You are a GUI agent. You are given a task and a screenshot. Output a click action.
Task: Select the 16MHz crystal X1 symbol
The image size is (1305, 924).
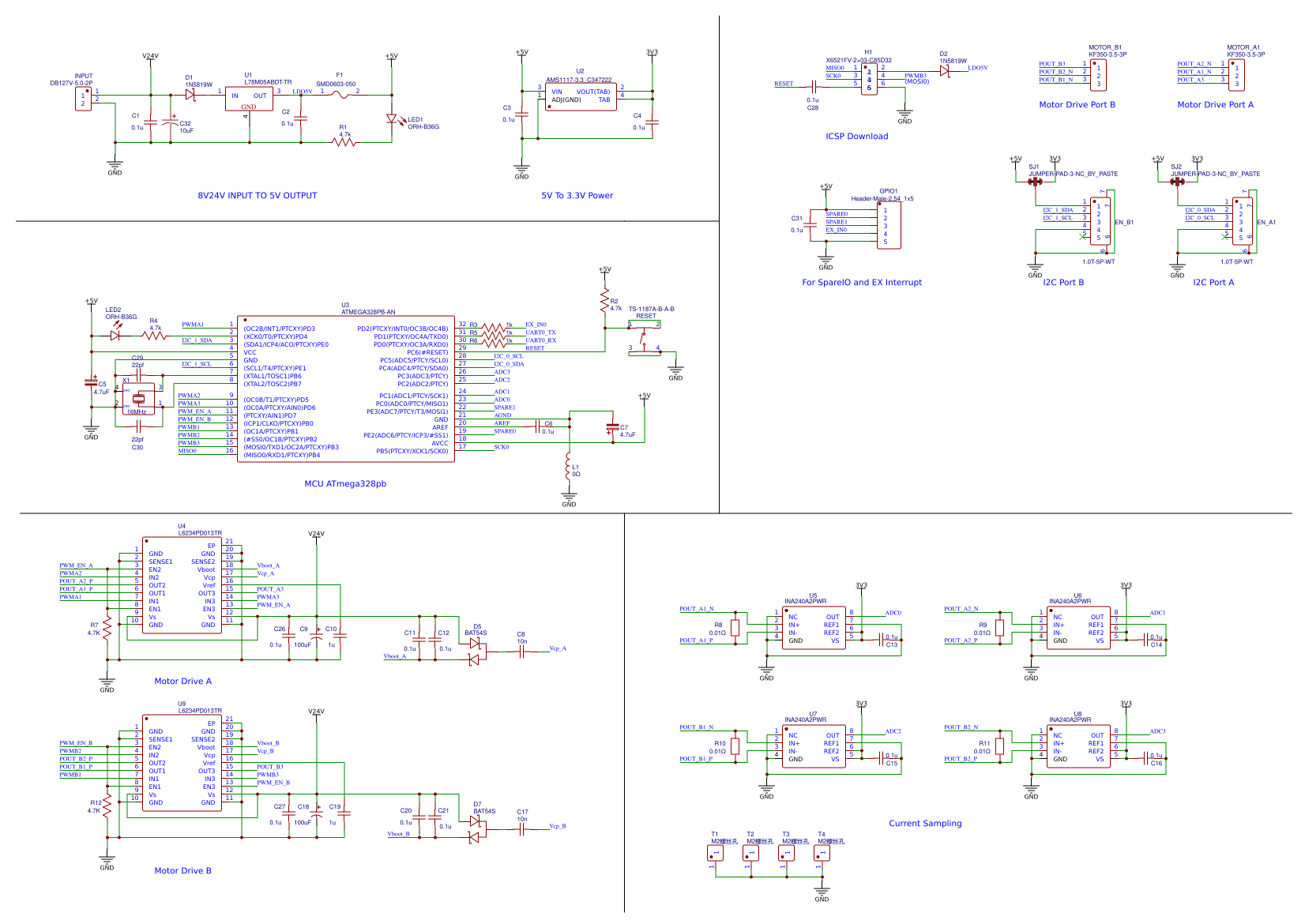(138, 399)
